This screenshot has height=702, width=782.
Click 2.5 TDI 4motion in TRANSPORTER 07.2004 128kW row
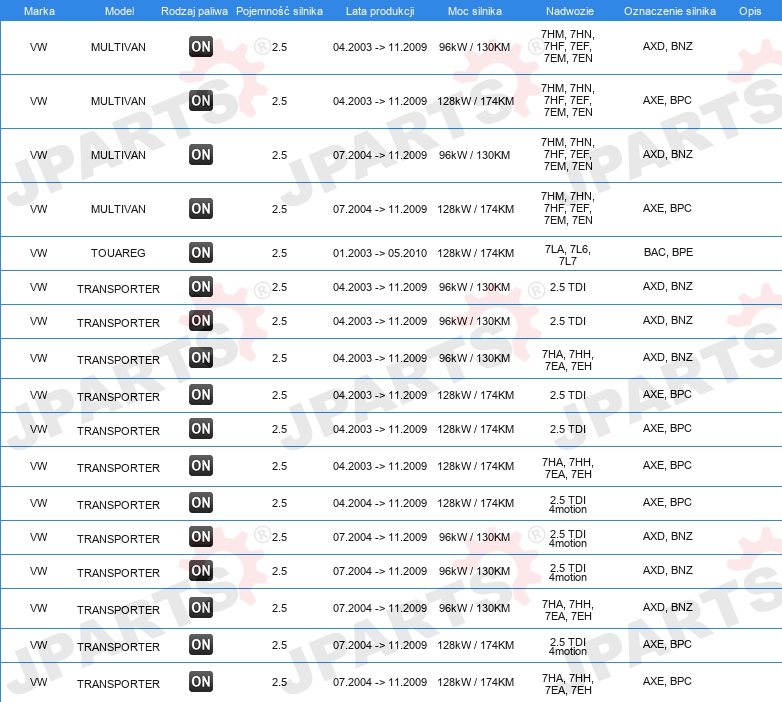[x=568, y=646]
